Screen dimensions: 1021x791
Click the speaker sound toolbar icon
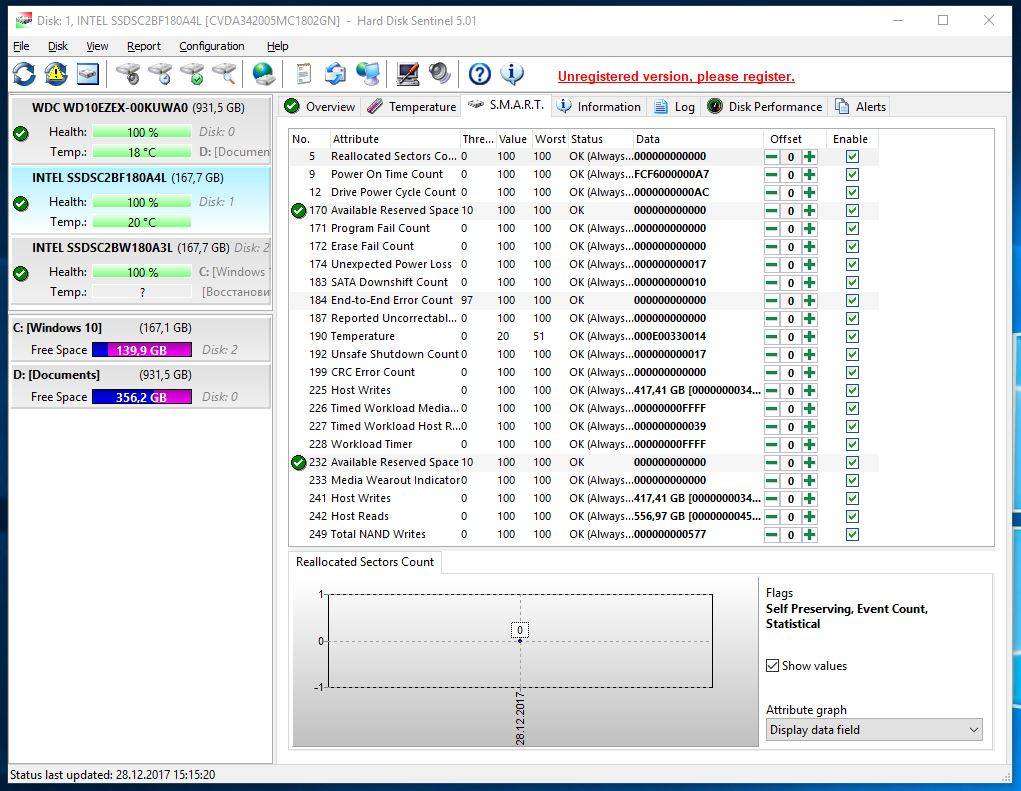tap(439, 74)
